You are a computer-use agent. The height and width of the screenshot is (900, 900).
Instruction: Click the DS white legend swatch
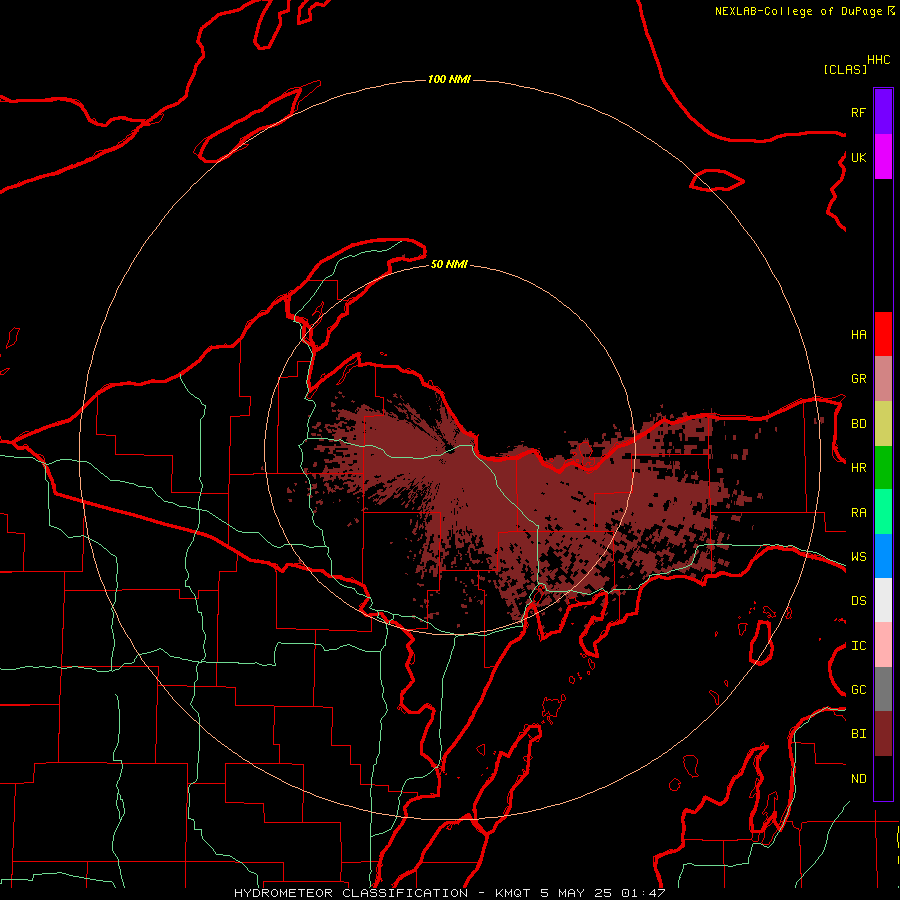[883, 600]
